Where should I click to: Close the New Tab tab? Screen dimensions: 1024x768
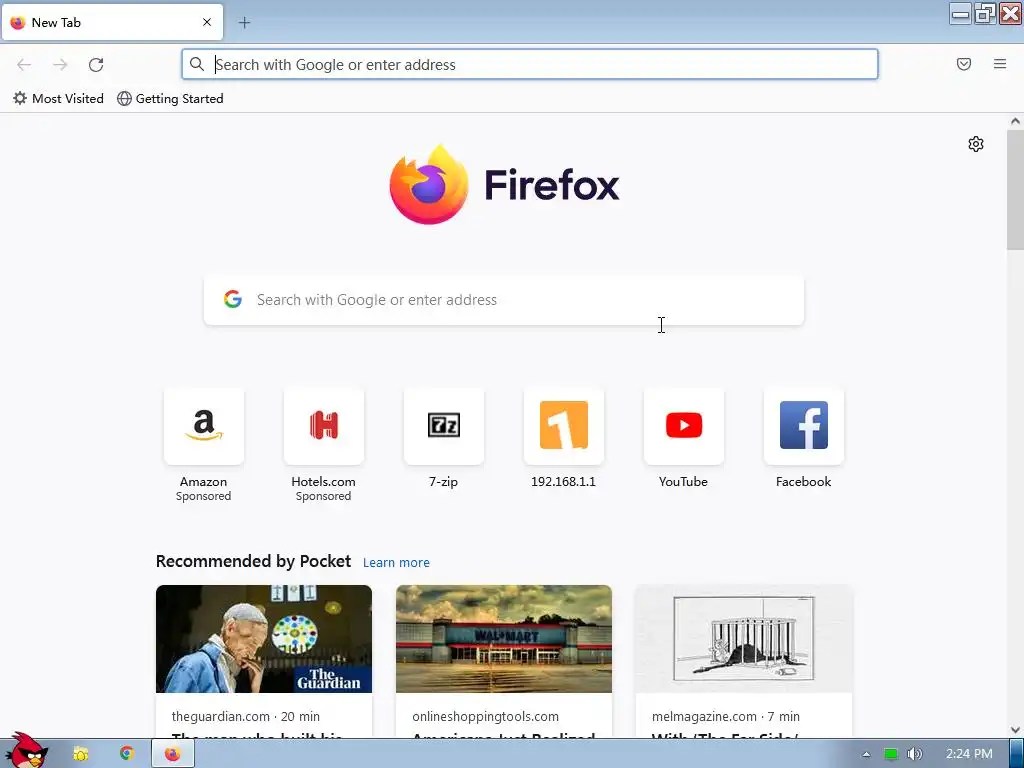tap(207, 22)
